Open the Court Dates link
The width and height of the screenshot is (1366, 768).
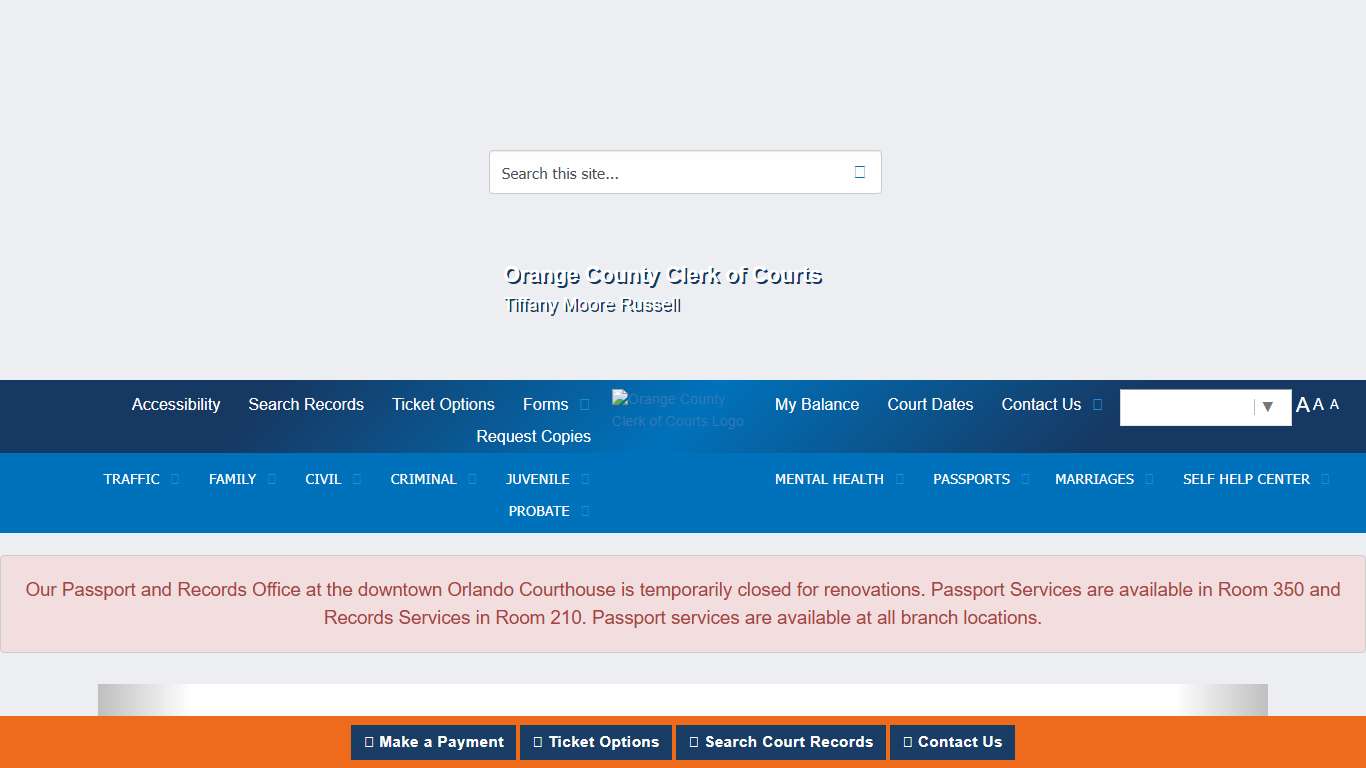click(930, 405)
